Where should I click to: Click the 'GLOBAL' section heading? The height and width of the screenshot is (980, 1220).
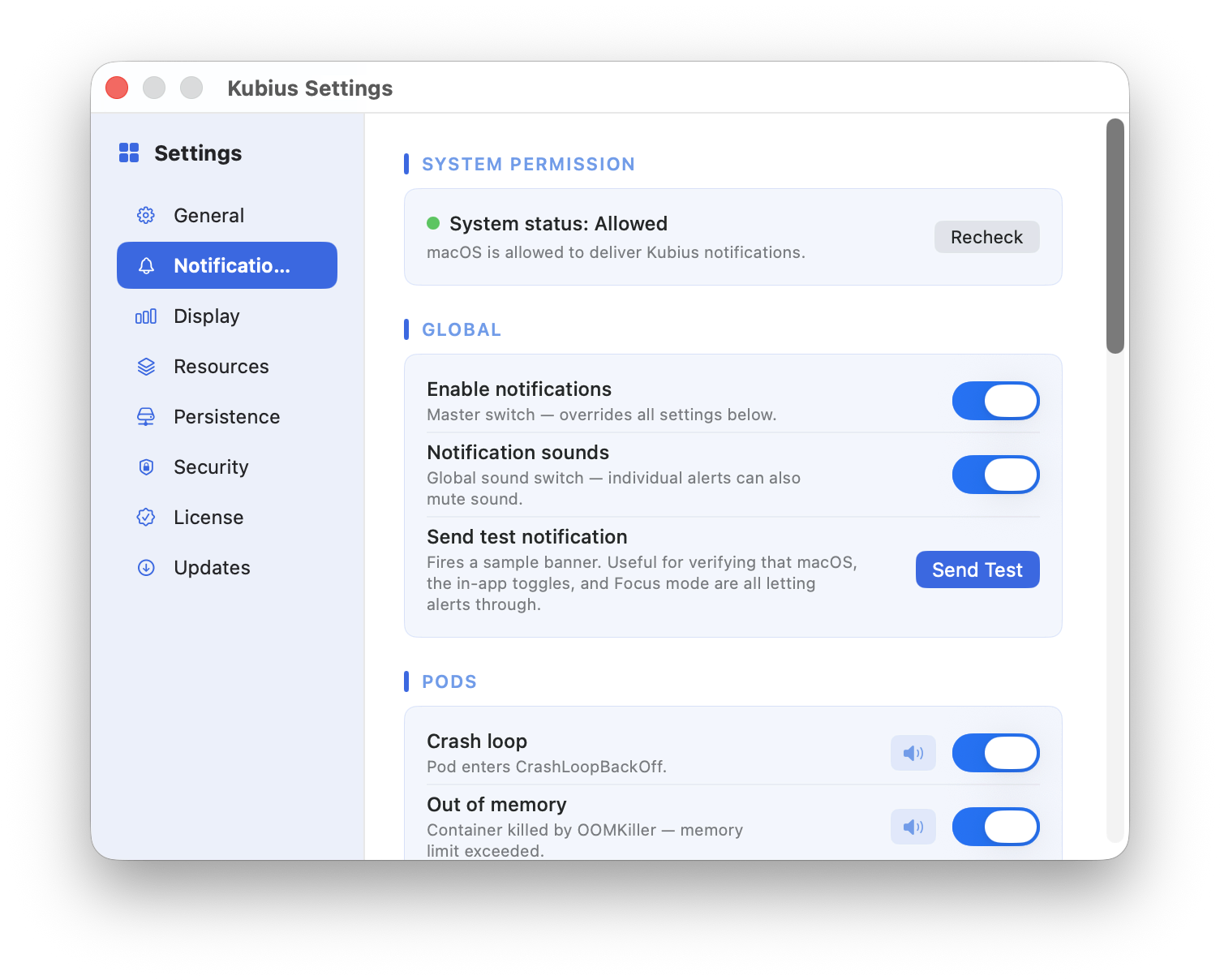click(x=462, y=329)
